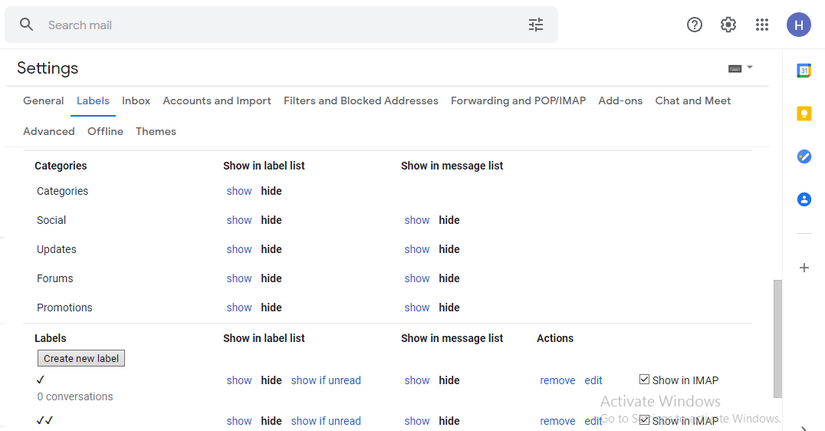This screenshot has width=825, height=431.
Task: Remove the single-check label
Action: tap(557, 380)
